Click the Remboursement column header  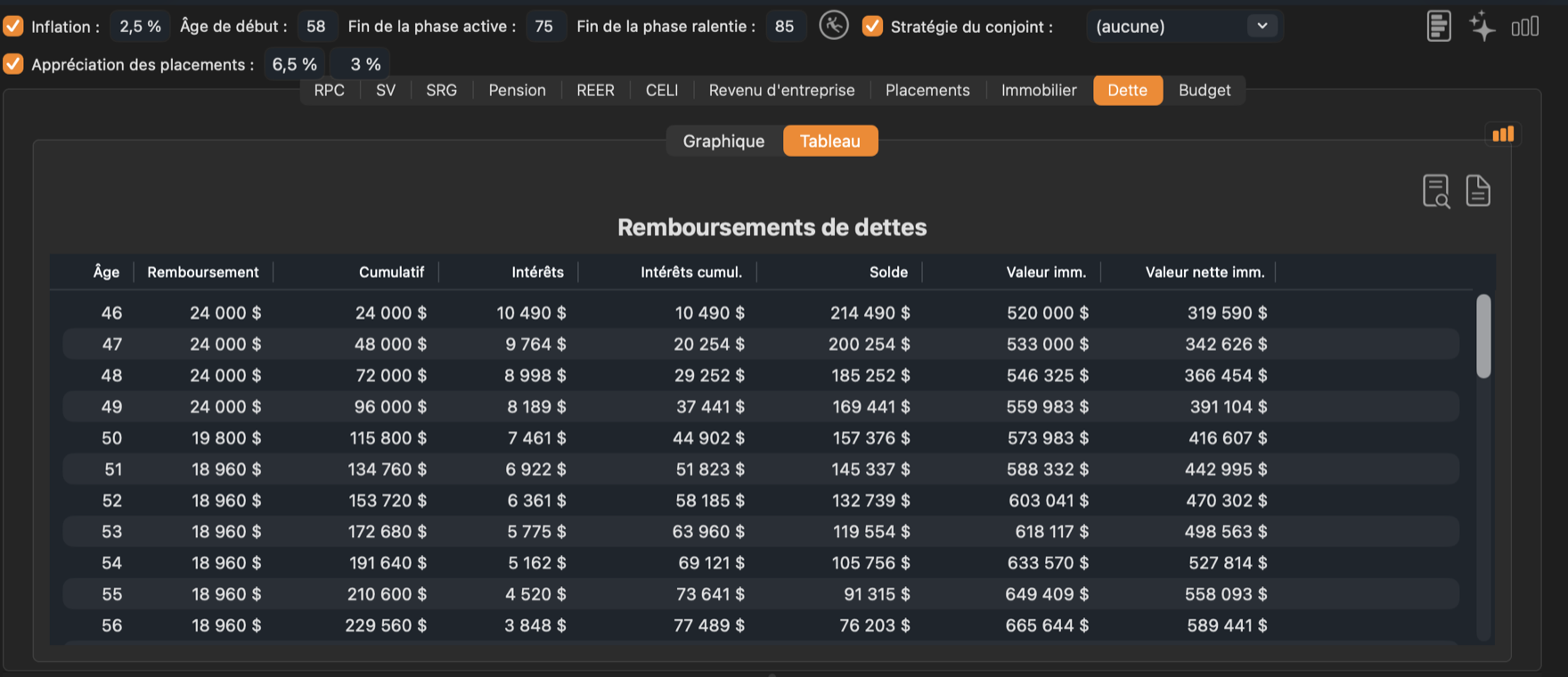203,272
